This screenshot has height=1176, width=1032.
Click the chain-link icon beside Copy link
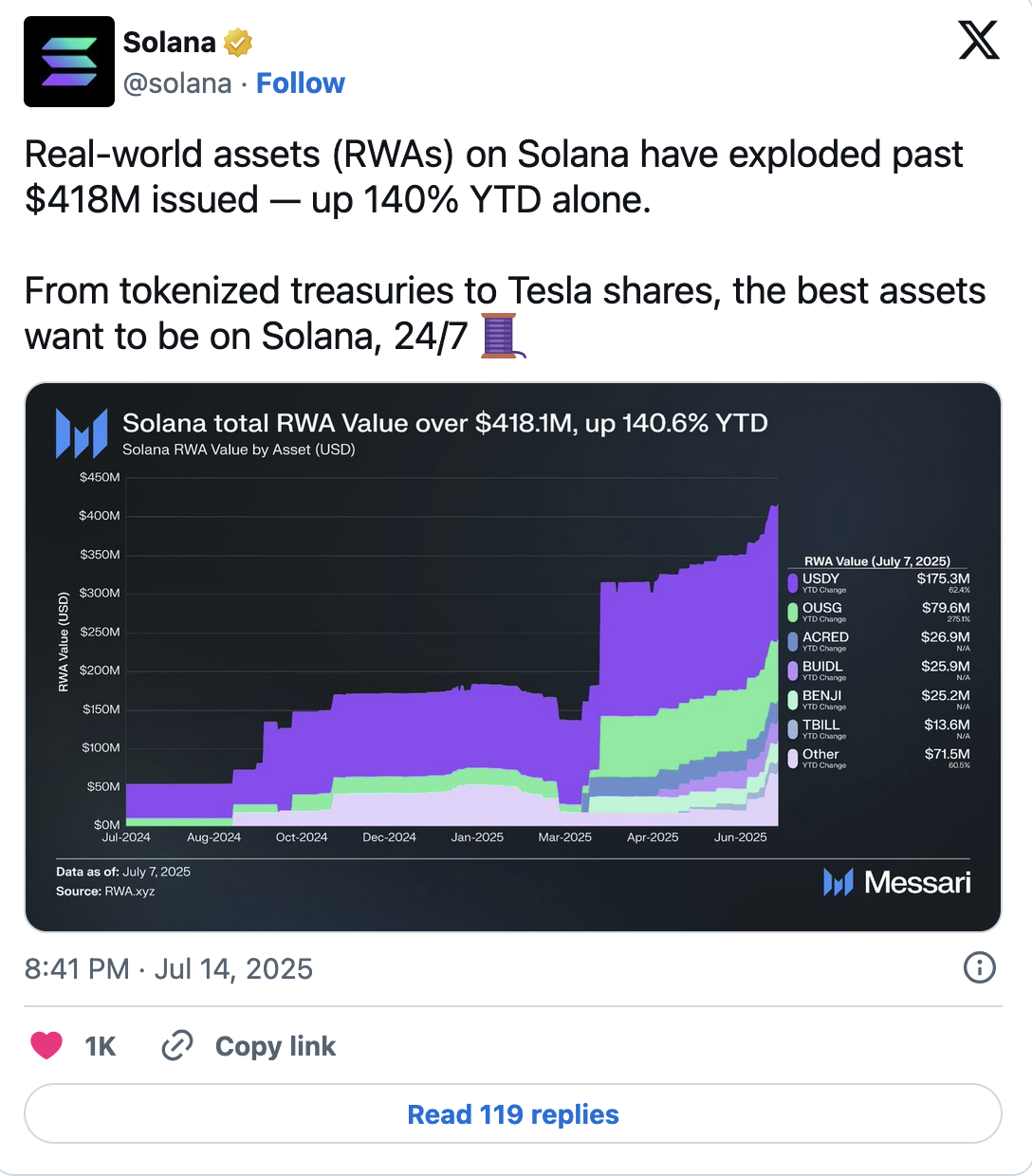[x=175, y=1046]
